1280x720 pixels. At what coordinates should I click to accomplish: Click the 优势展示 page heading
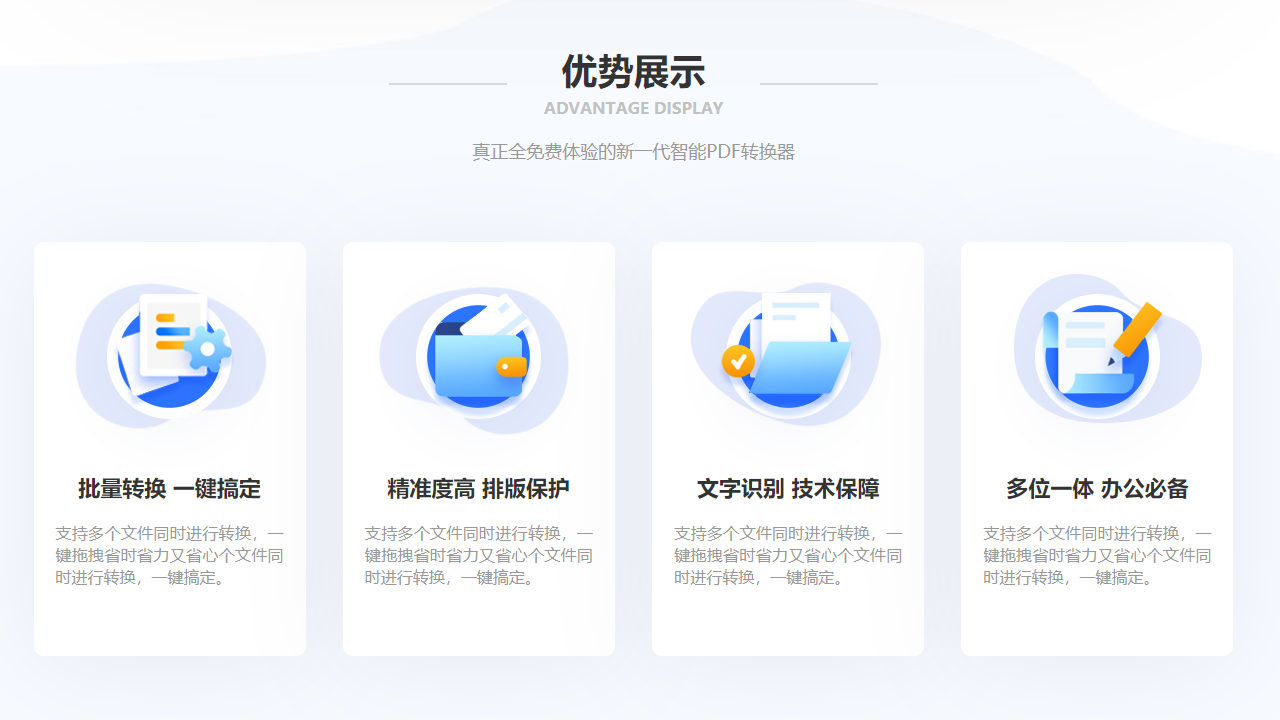633,71
